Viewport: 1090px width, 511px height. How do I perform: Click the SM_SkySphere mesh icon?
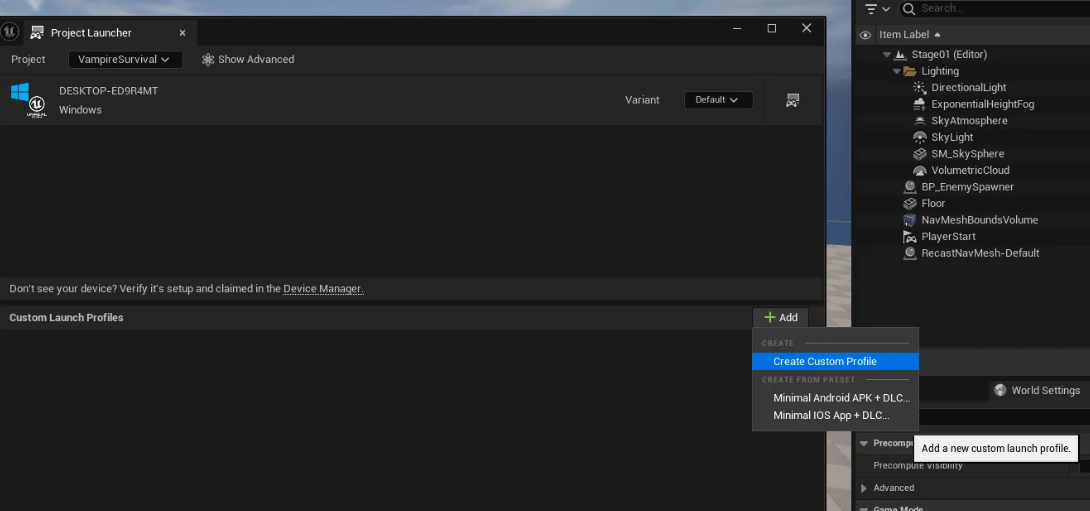click(920, 154)
